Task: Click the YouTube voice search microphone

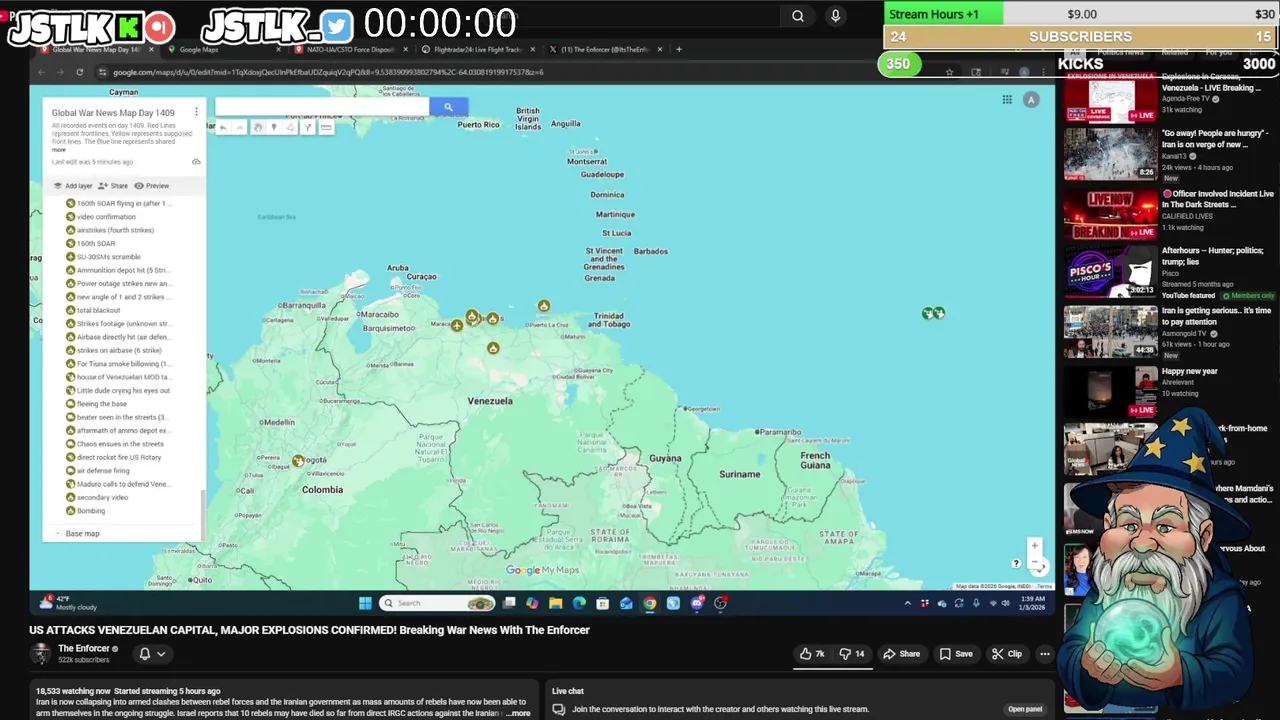Action: [x=835, y=15]
